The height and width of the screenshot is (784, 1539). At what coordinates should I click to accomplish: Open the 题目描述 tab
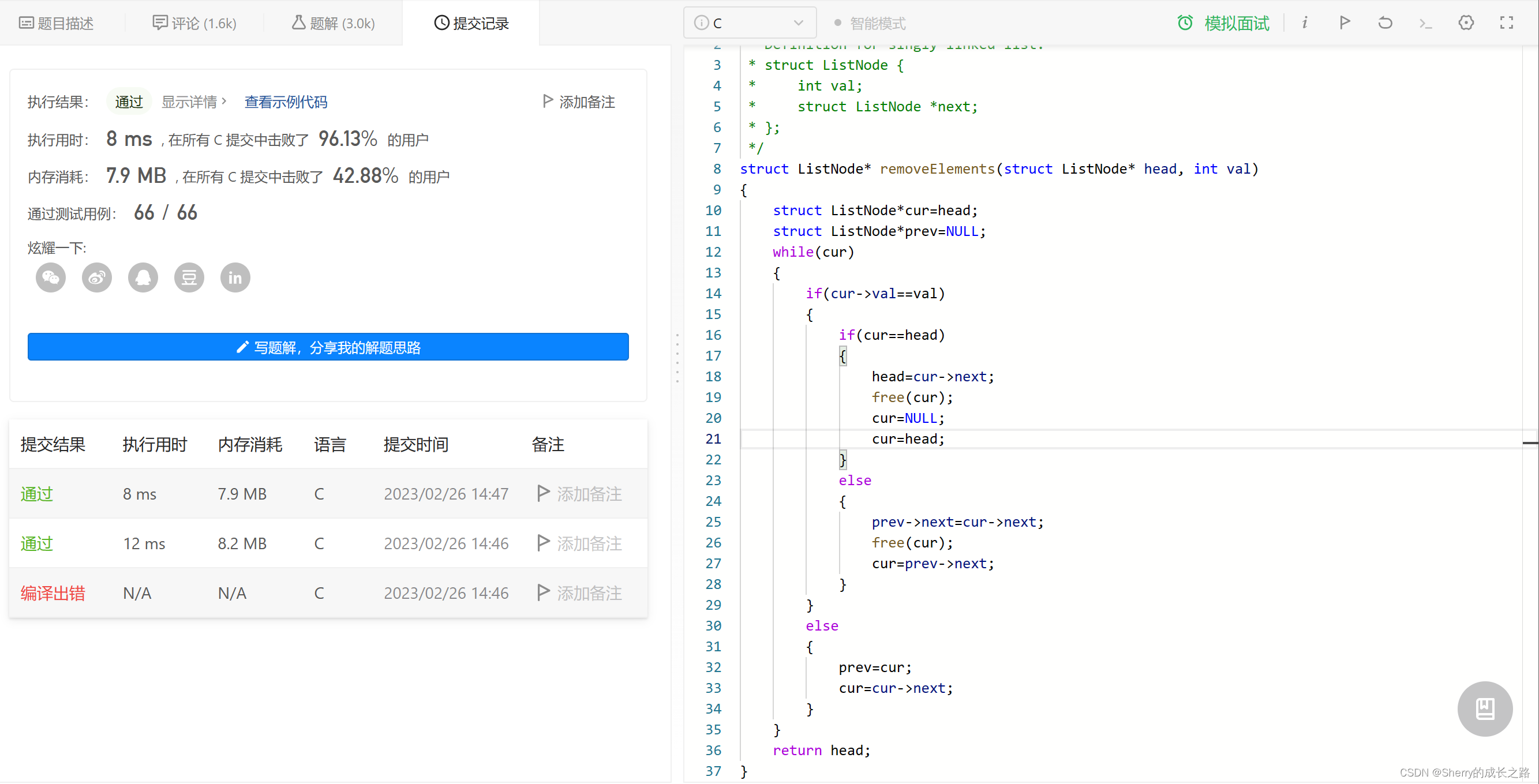(x=57, y=23)
